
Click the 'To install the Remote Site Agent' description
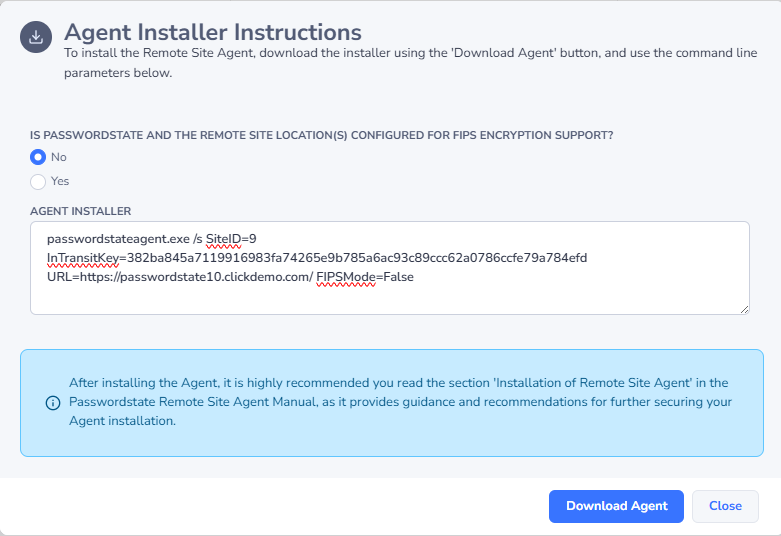click(x=410, y=63)
